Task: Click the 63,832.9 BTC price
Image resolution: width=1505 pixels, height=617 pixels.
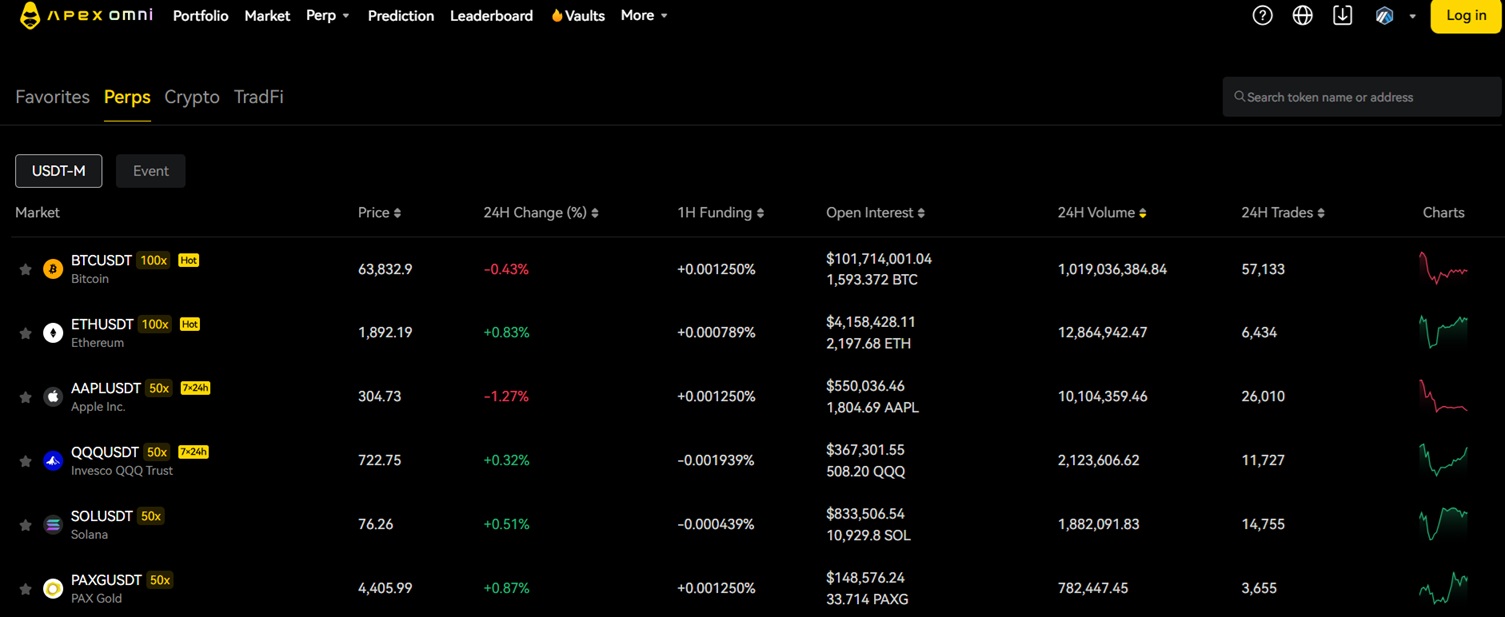Action: pyautogui.click(x=385, y=269)
